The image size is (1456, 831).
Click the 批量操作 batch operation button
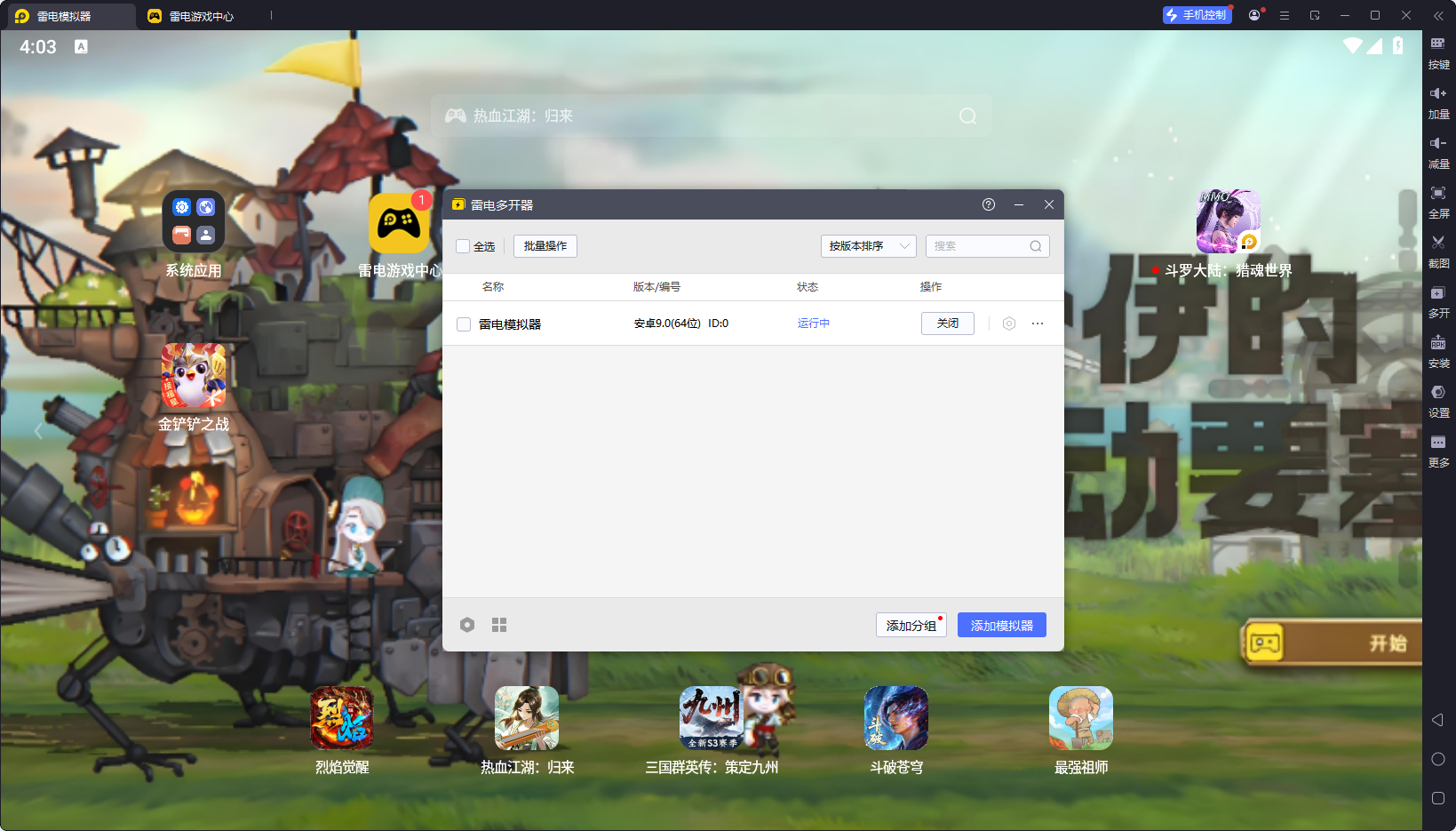[x=545, y=246]
